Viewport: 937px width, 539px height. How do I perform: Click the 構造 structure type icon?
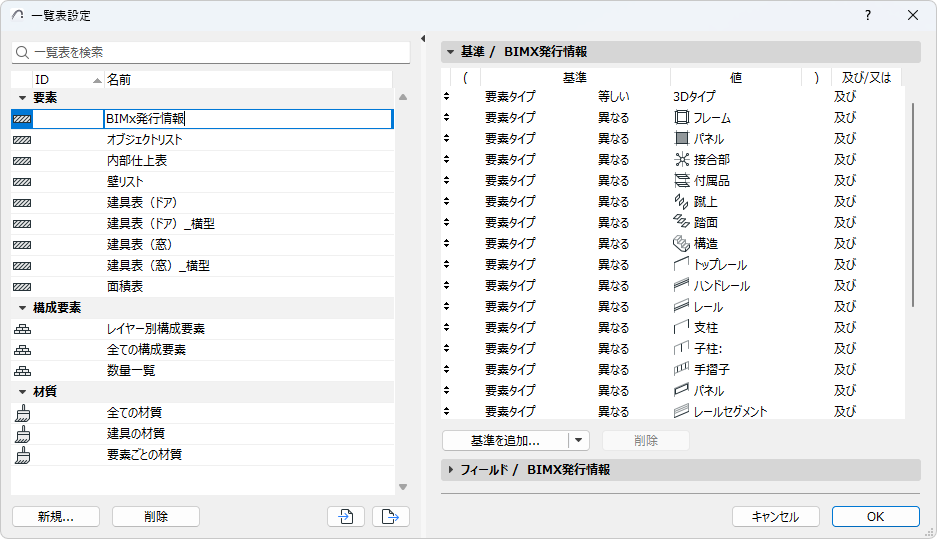(683, 244)
